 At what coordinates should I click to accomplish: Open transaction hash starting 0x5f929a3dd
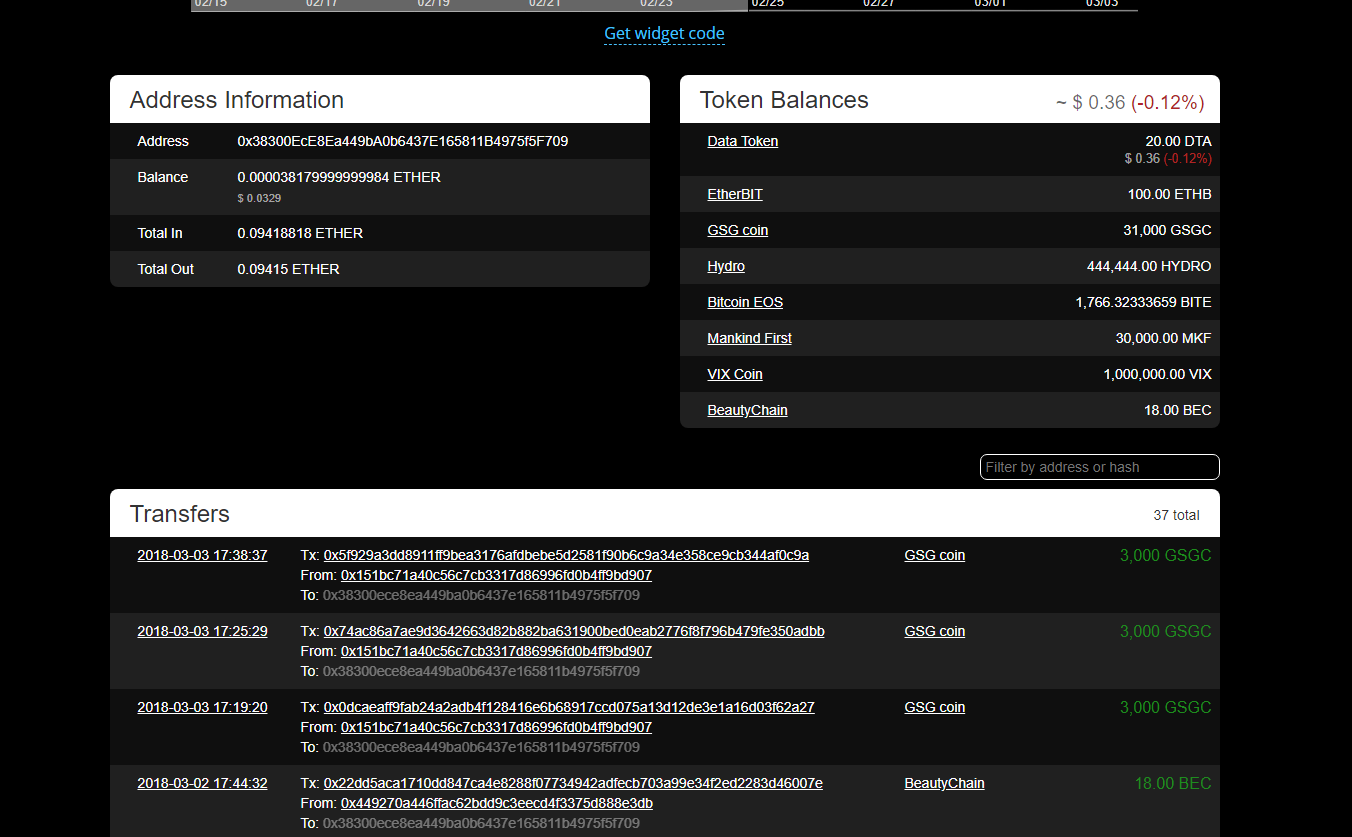pyautogui.click(x=566, y=556)
